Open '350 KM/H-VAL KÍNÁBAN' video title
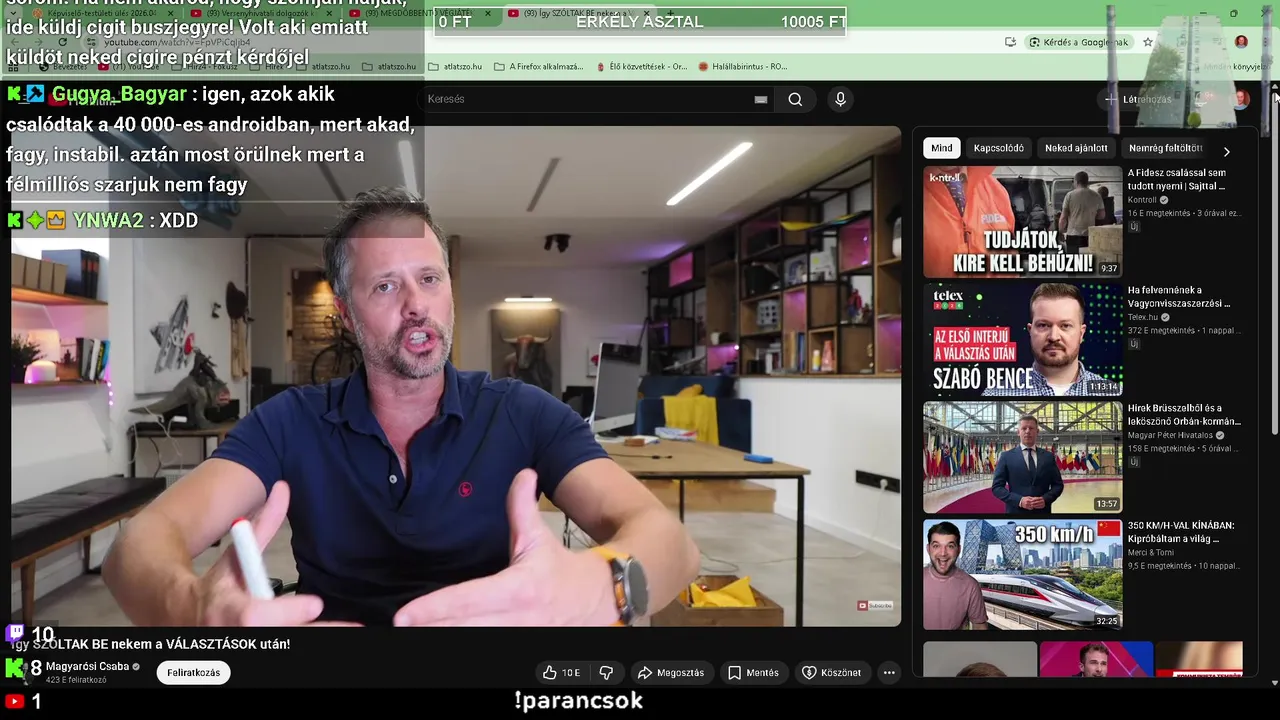The width and height of the screenshot is (1280, 720). click(x=1181, y=532)
